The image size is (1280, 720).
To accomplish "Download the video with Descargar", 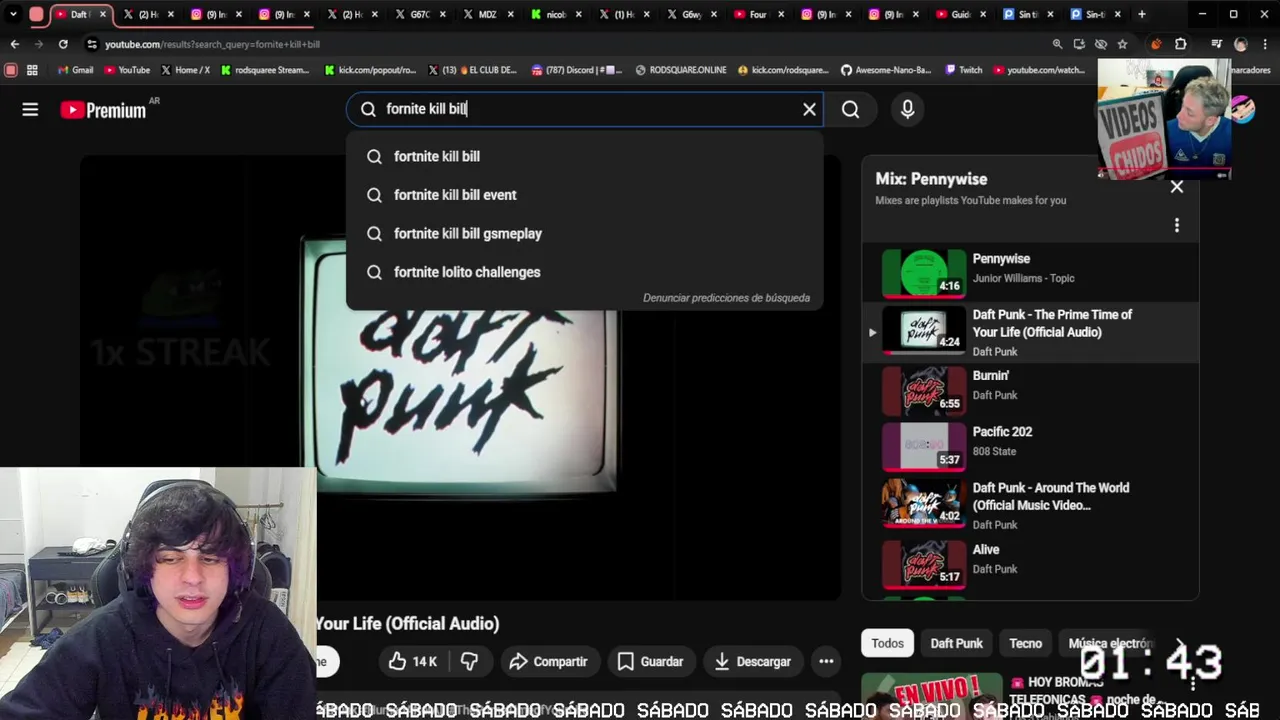I will [x=752, y=661].
